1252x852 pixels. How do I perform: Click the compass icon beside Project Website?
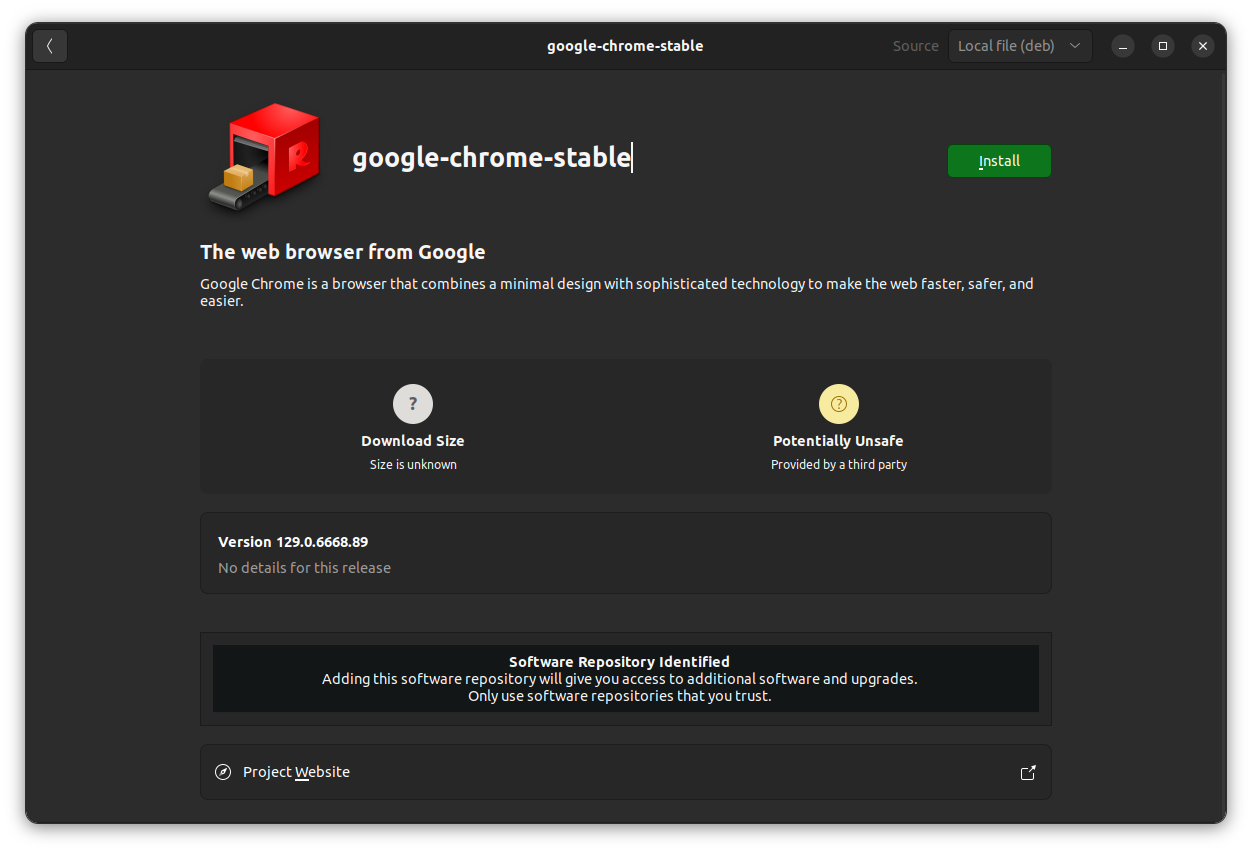223,772
